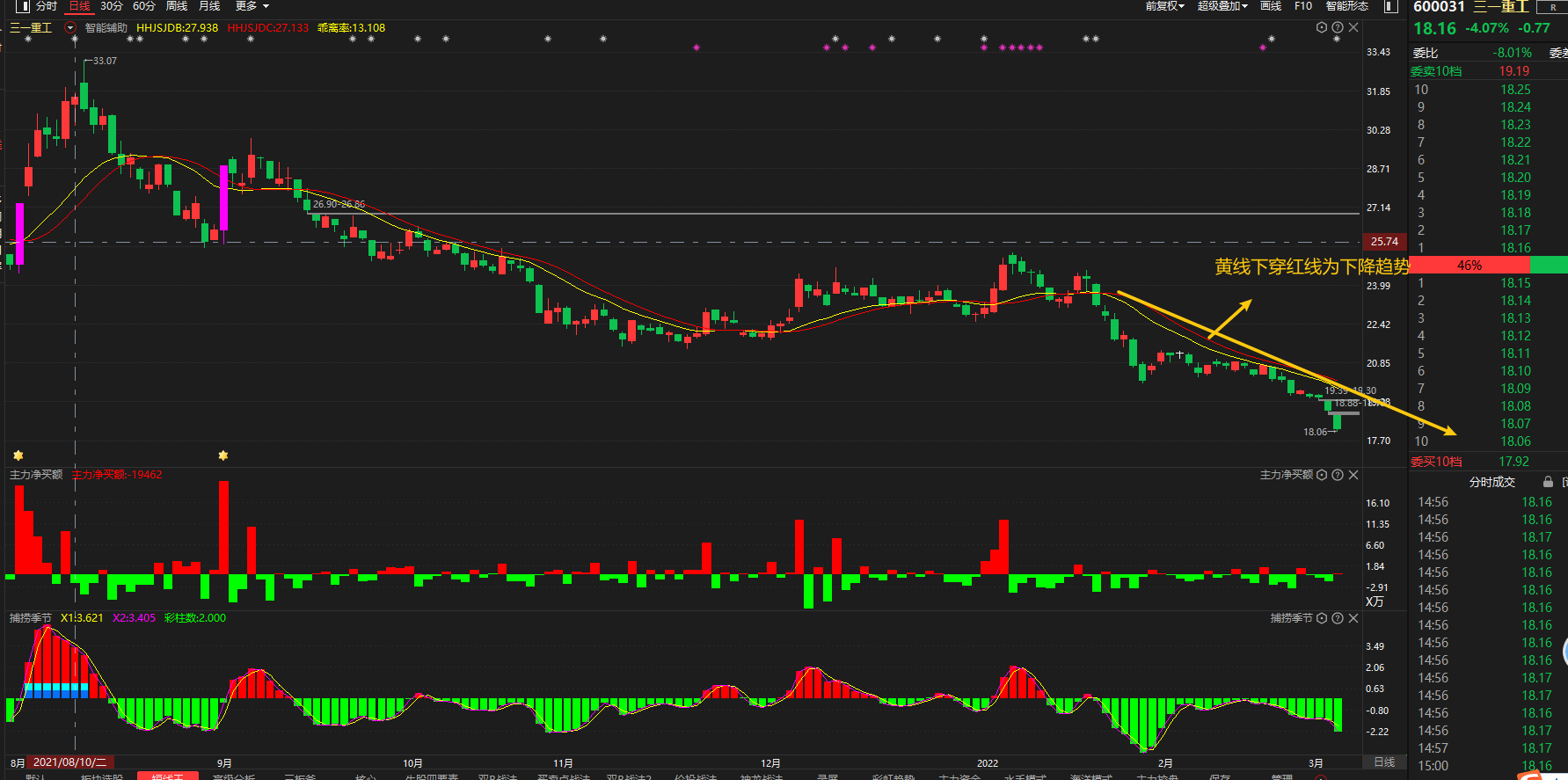
Task: Click the X1:3.621 indicator value
Action: point(82,618)
